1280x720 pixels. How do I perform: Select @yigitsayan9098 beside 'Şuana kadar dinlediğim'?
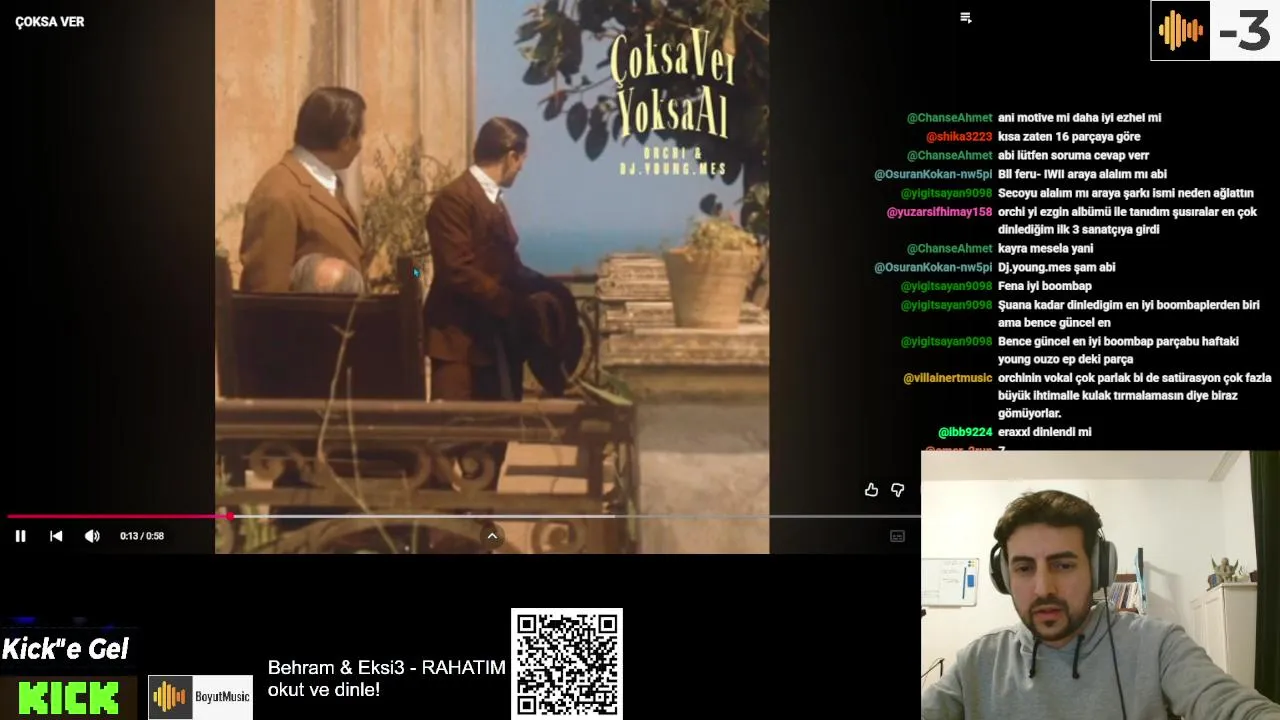946,305
